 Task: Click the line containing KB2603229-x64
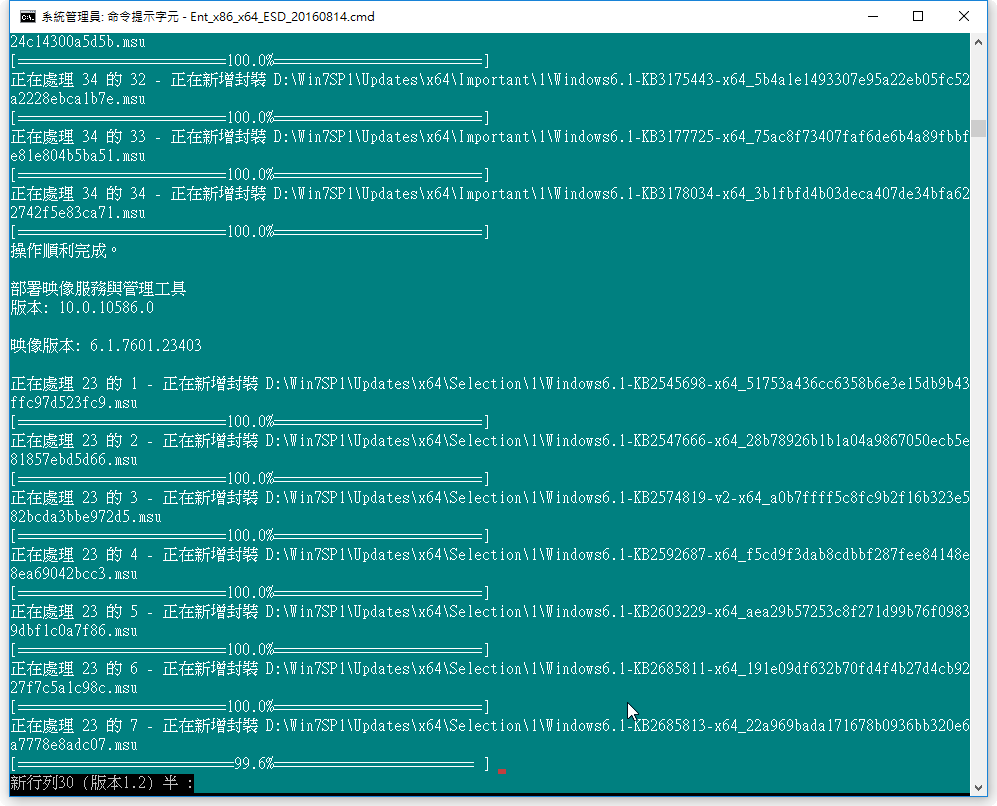tap(490, 612)
